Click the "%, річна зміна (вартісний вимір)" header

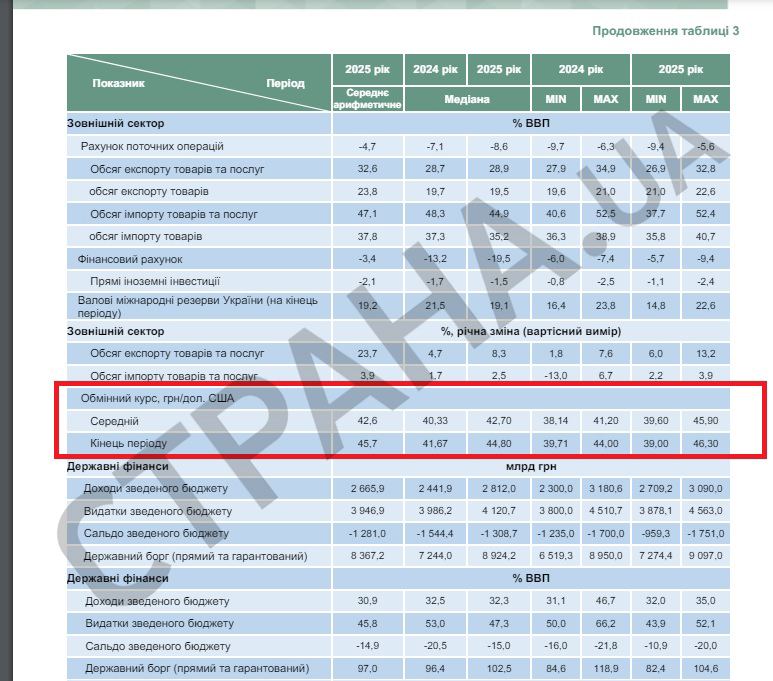pyautogui.click(x=531, y=331)
